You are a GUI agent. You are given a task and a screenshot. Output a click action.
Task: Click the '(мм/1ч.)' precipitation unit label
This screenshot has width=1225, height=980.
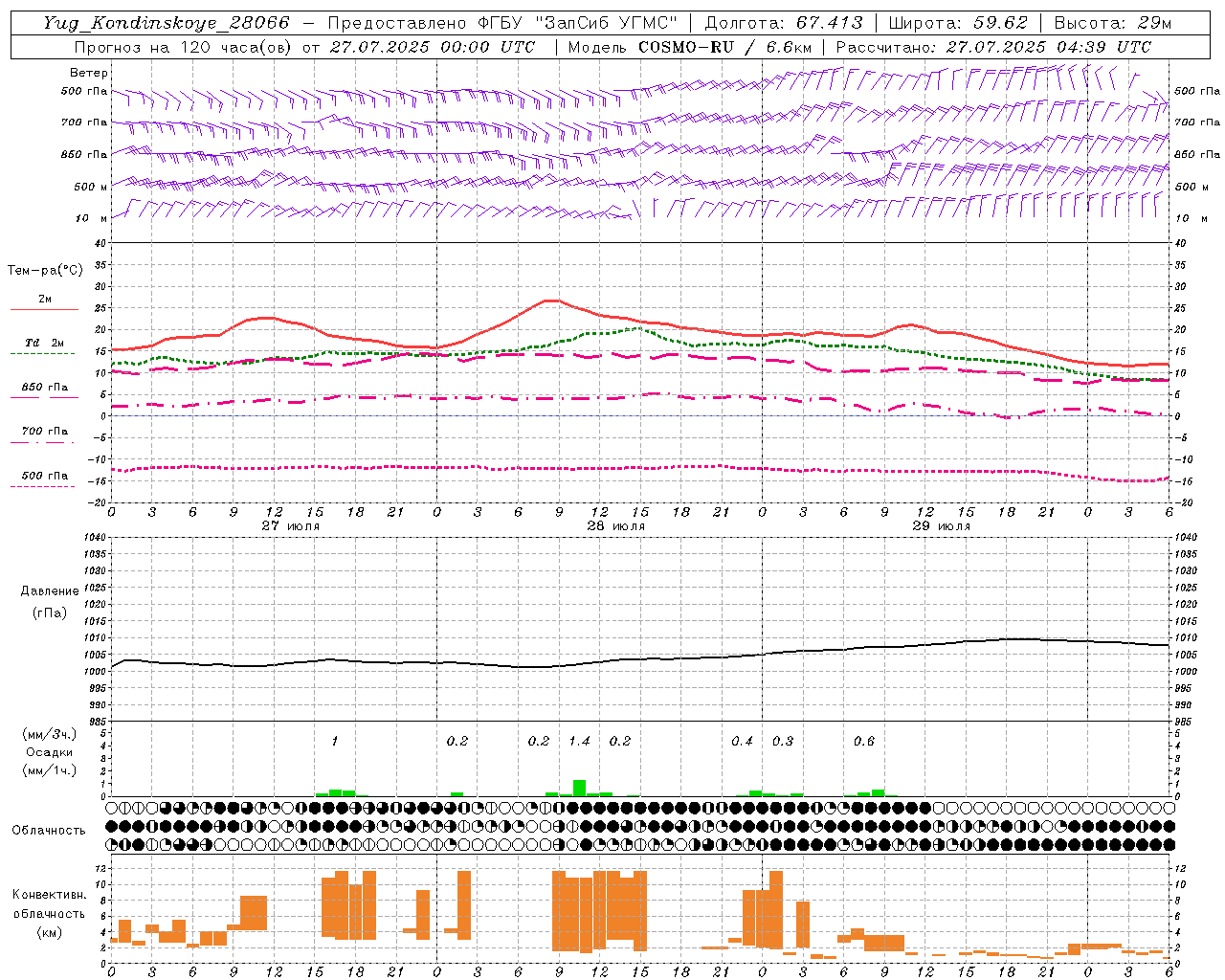[50, 770]
